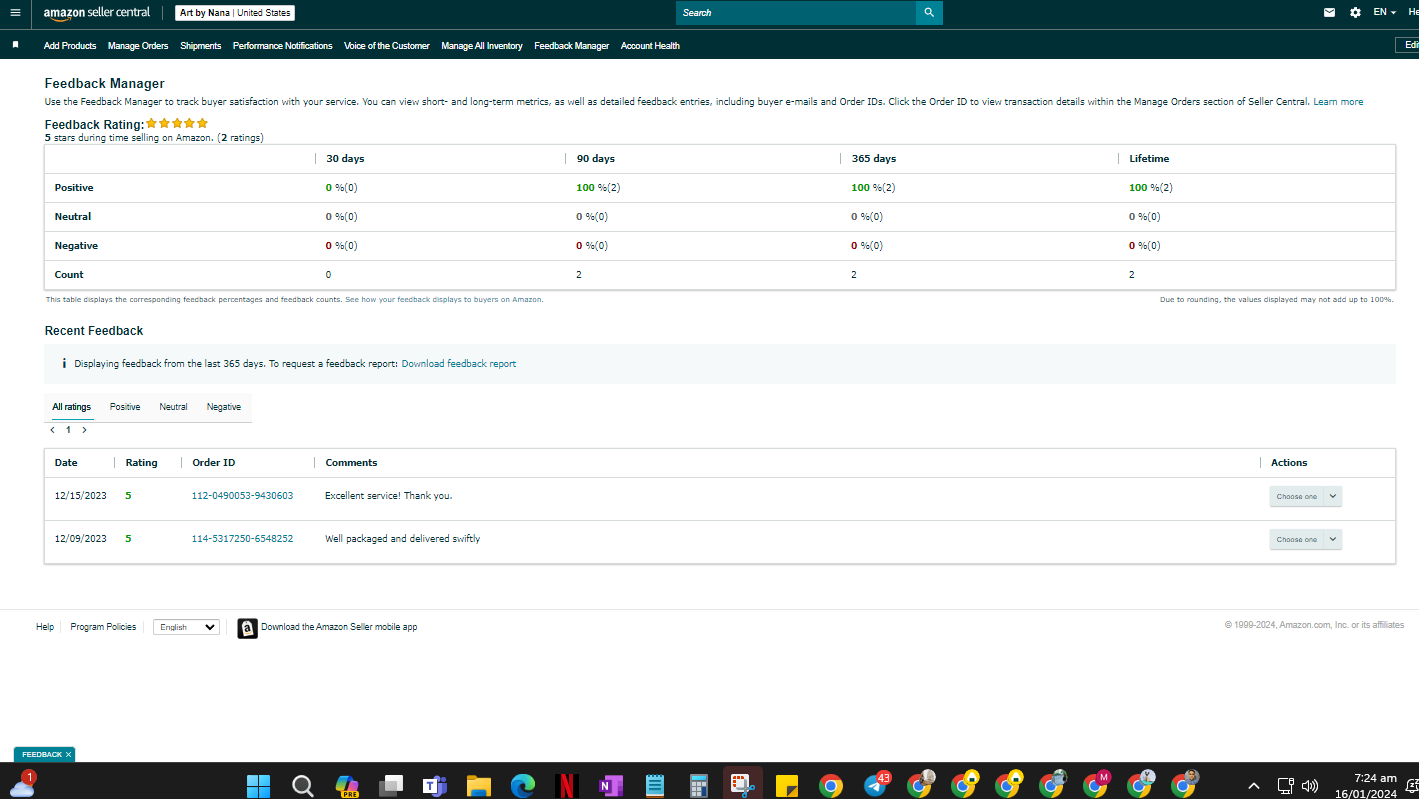This screenshot has width=1419, height=799.
Task: Open Choose one dropdown for 12/15/2023 feedback
Action: tap(1305, 497)
